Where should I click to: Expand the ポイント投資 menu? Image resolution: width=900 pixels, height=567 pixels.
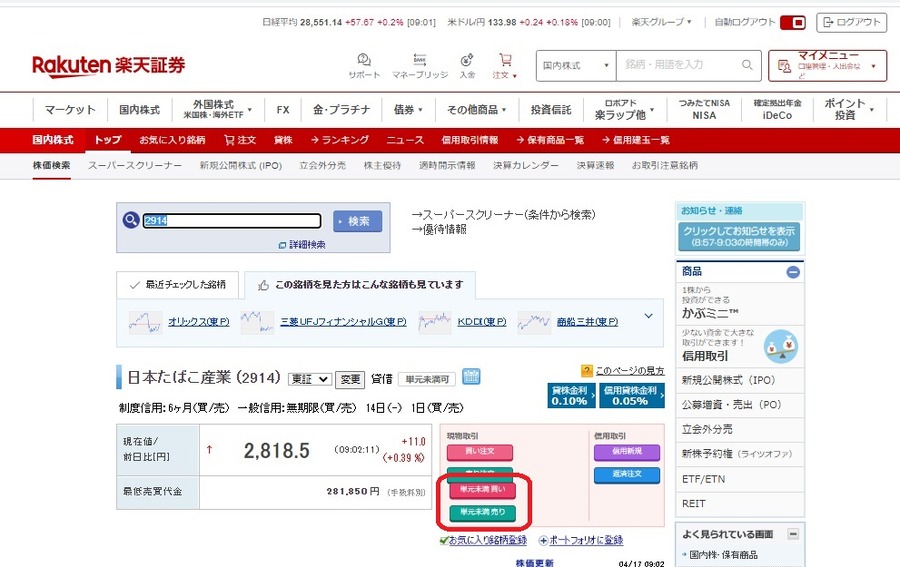pos(848,110)
